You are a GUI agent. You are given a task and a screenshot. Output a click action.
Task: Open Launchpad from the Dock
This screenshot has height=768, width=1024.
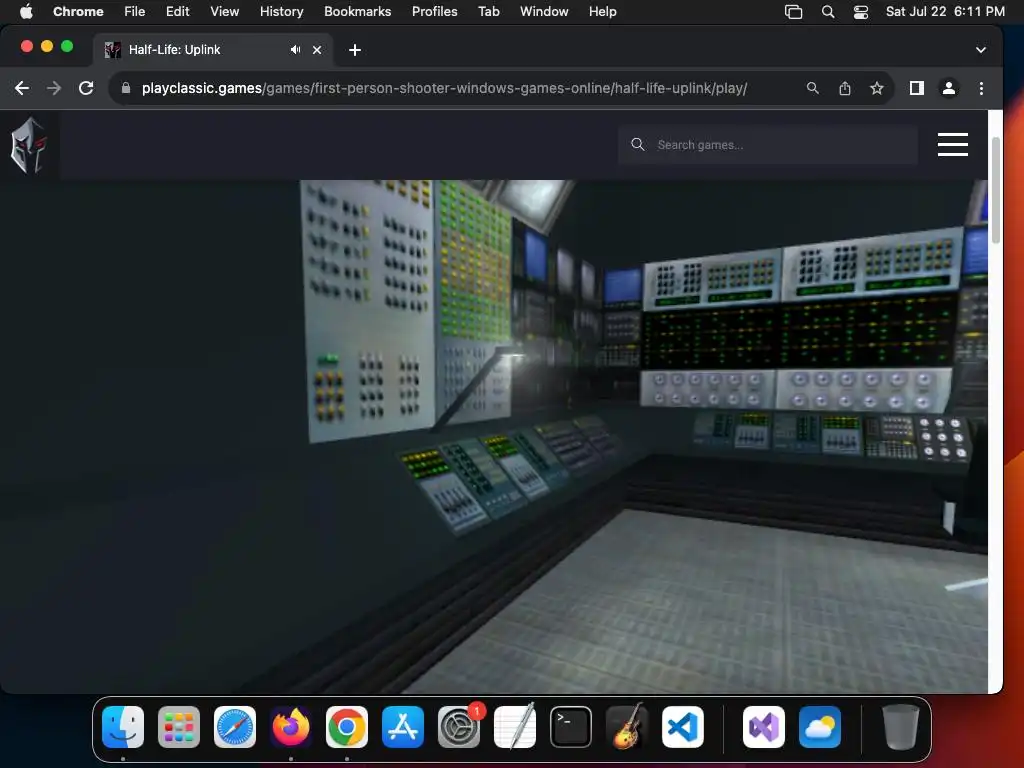click(x=179, y=727)
